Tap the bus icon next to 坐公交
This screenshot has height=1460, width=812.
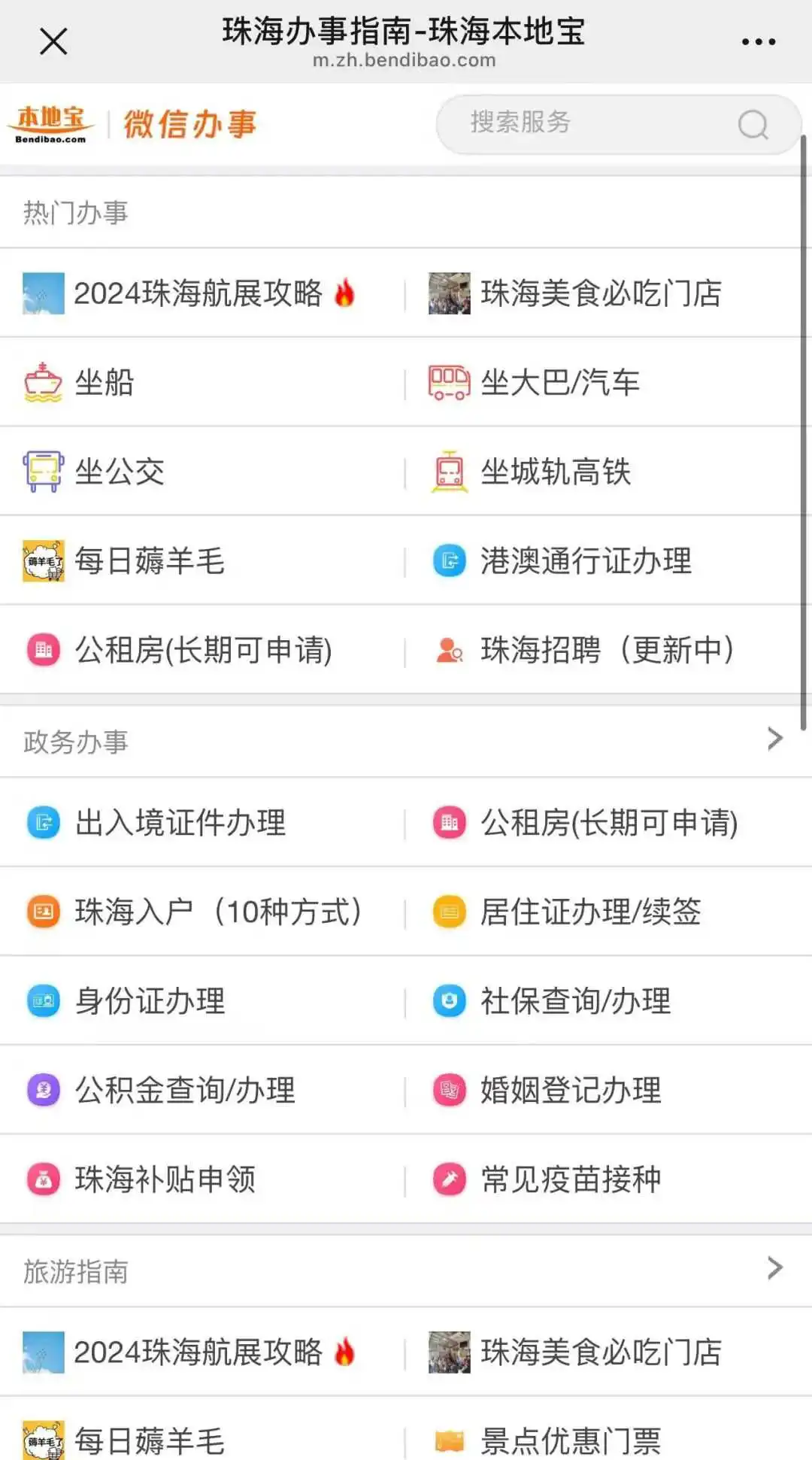point(43,472)
